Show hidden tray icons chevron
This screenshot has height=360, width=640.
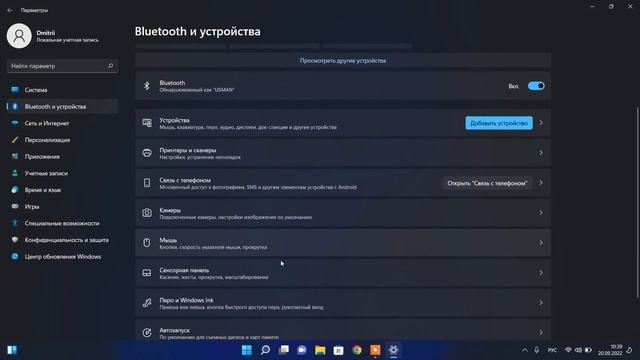(x=524, y=350)
